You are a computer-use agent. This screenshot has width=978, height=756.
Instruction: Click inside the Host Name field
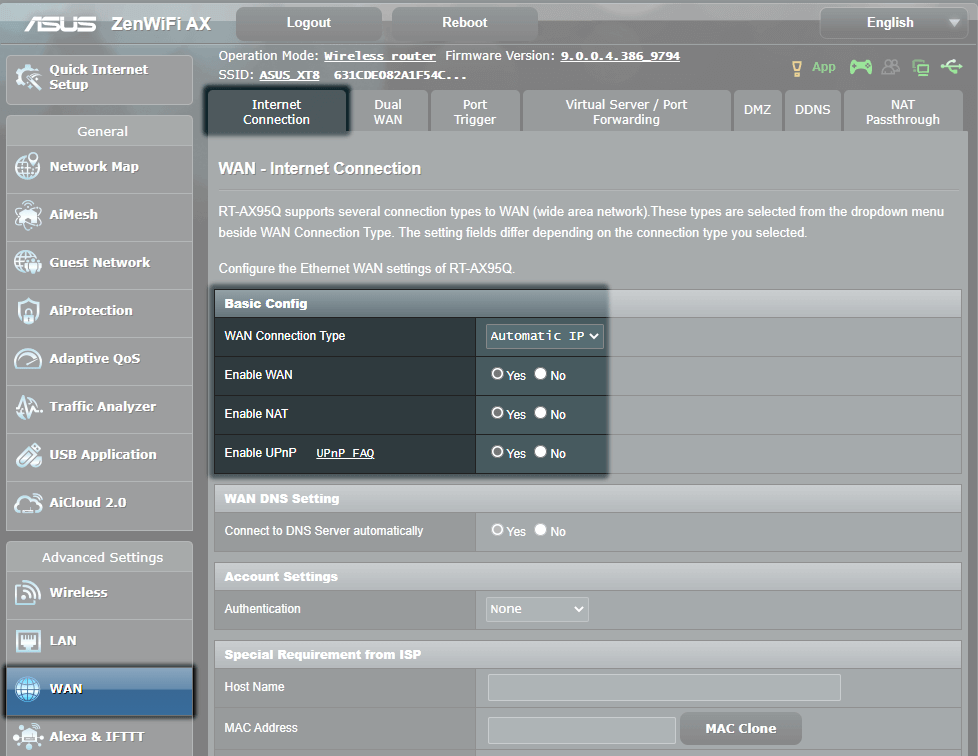point(663,687)
